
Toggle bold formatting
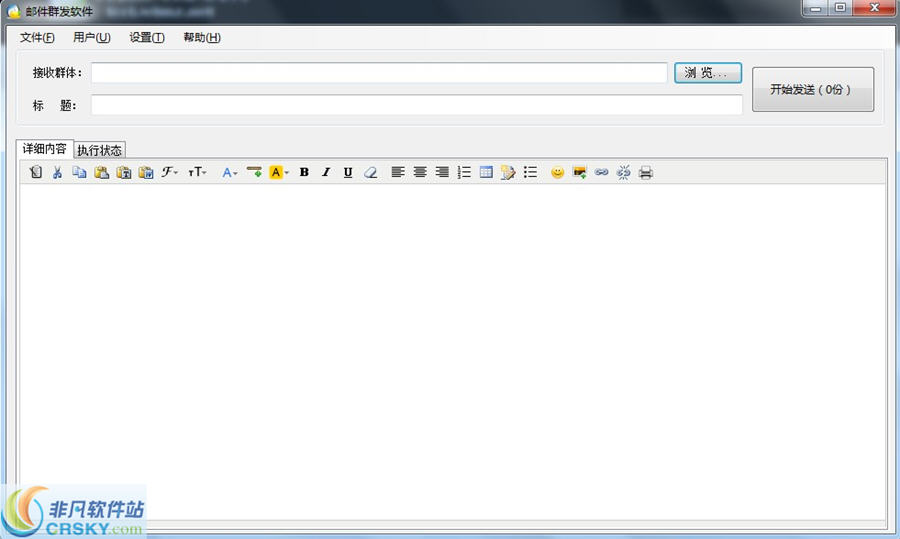coord(304,172)
